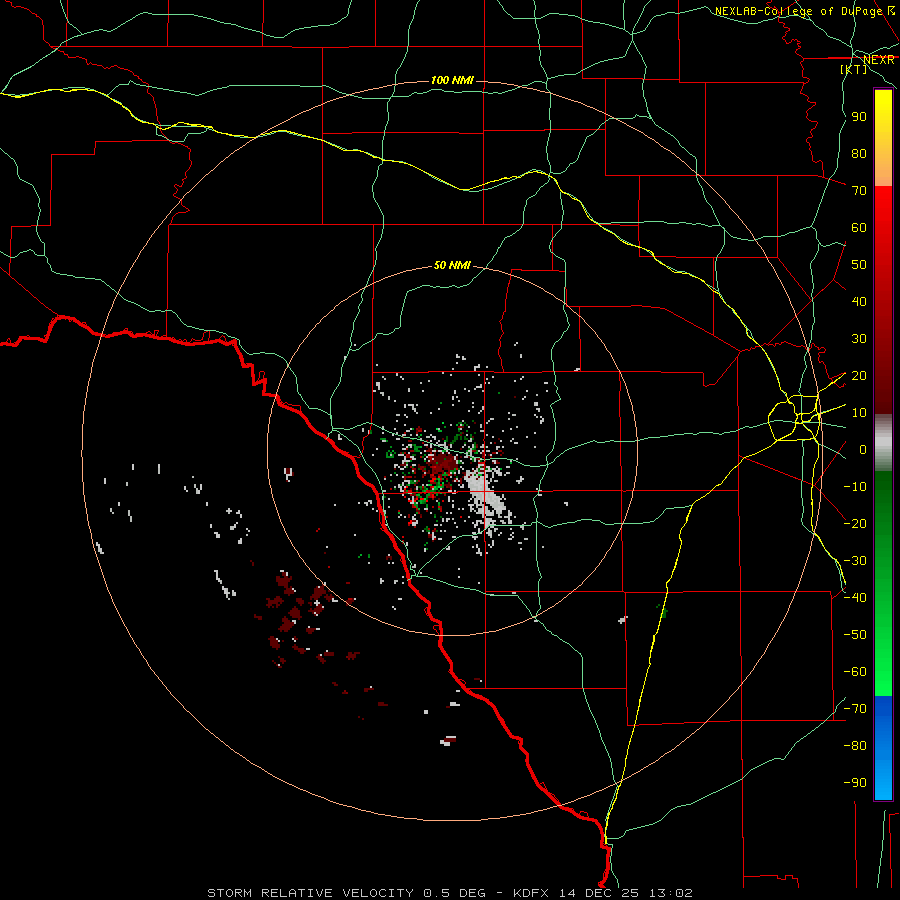Viewport: 900px width, 900px height.
Task: Click the Storm Relative Velocity caption at bottom
Action: coord(450,893)
